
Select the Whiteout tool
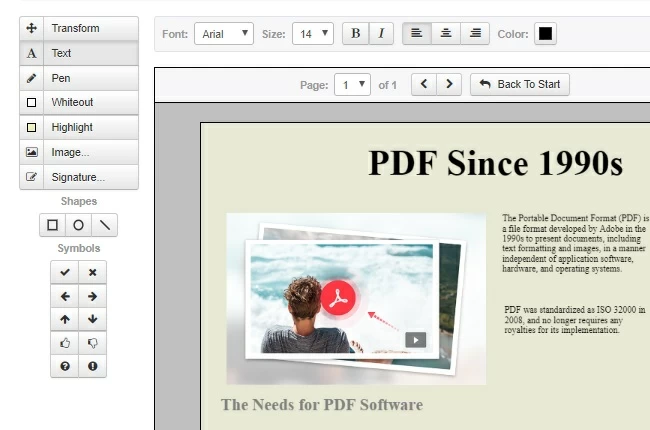[x=79, y=102]
